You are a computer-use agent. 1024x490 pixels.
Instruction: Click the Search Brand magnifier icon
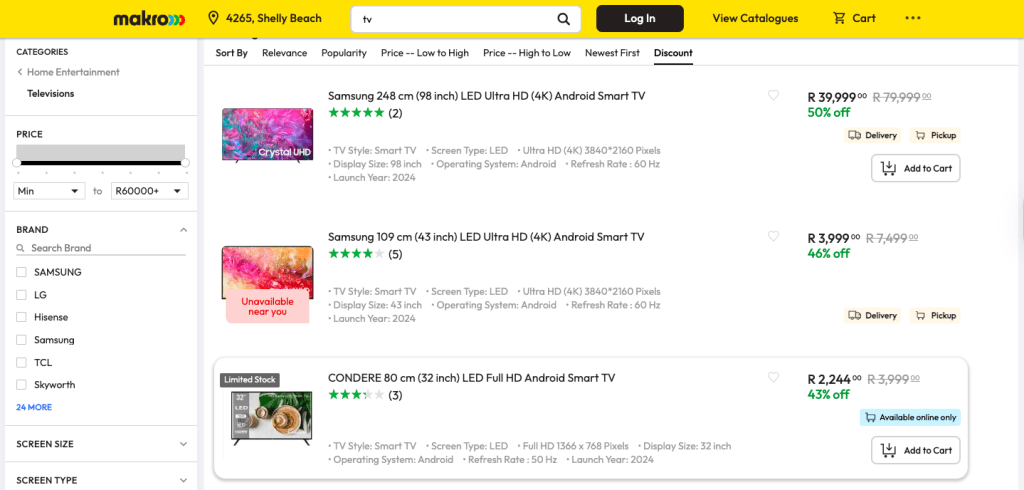[22, 248]
